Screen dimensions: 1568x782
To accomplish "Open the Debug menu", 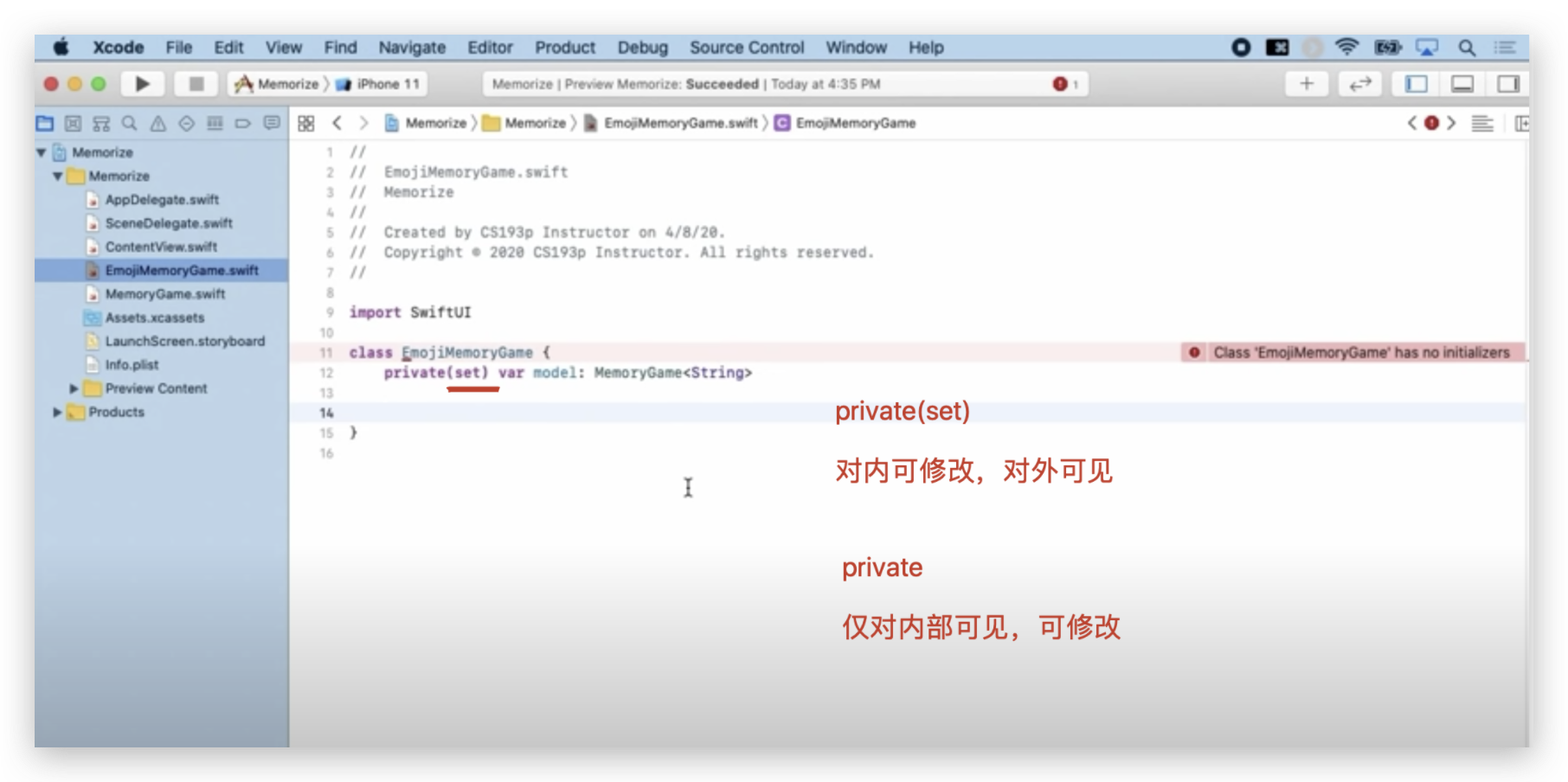I will (643, 48).
